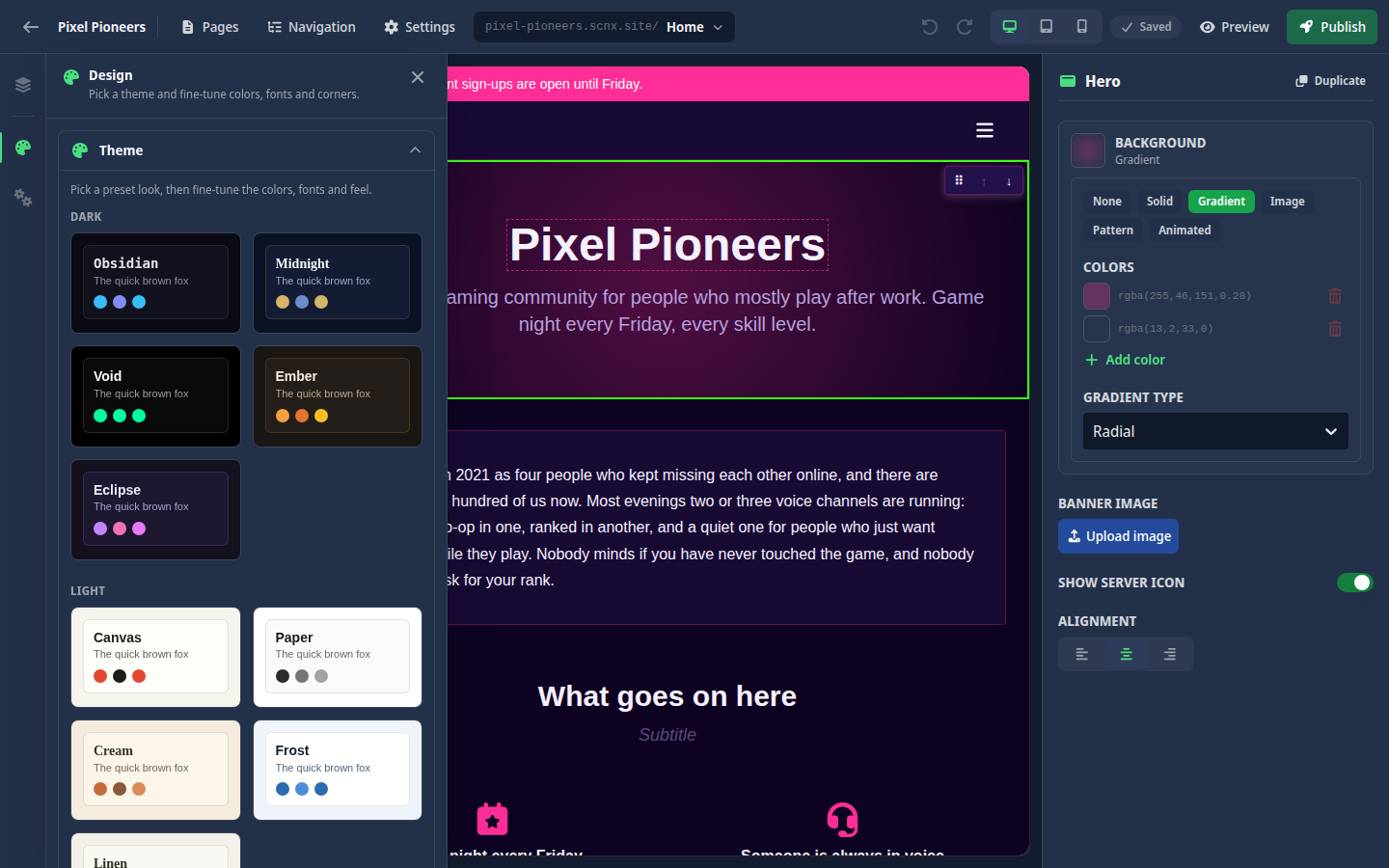Open the gears sidebar icon

[23, 198]
